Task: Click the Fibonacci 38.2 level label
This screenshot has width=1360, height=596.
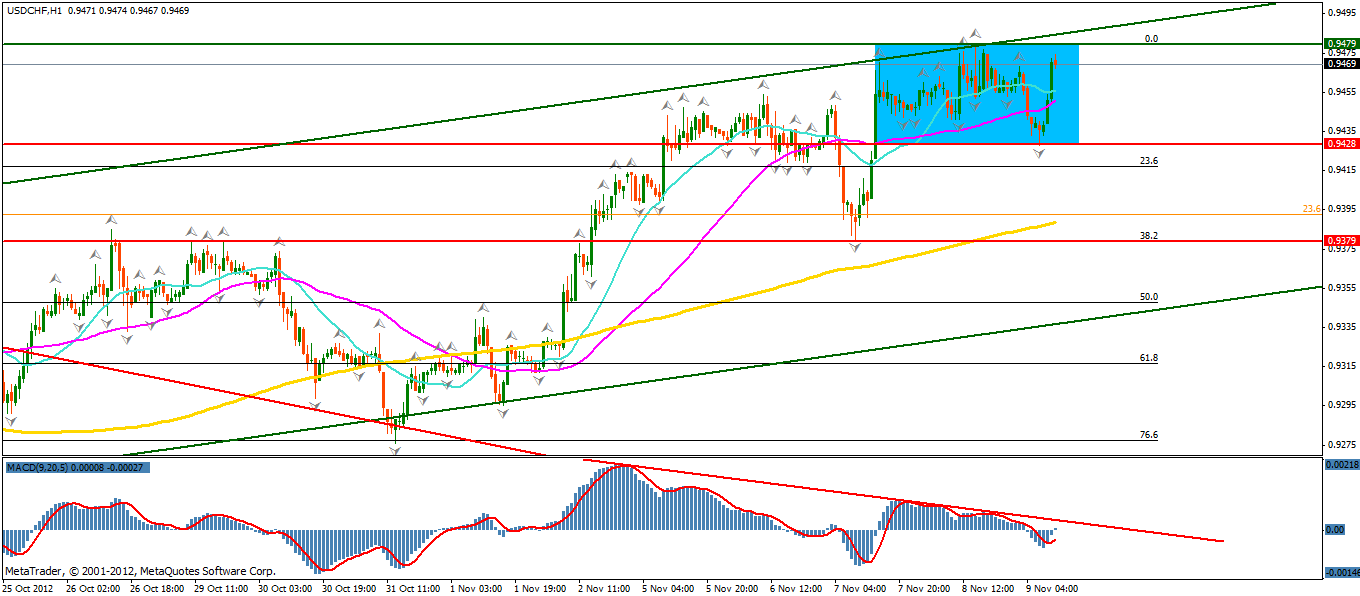Action: pyautogui.click(x=1149, y=235)
